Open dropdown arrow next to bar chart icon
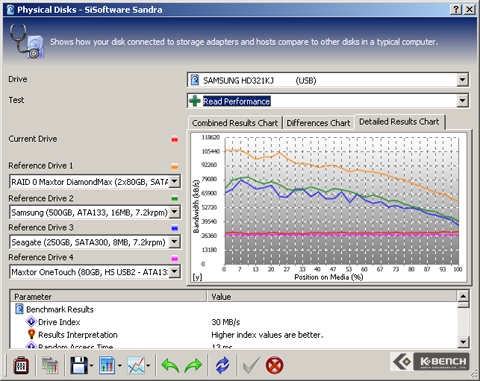The image size is (480, 381). 119,366
